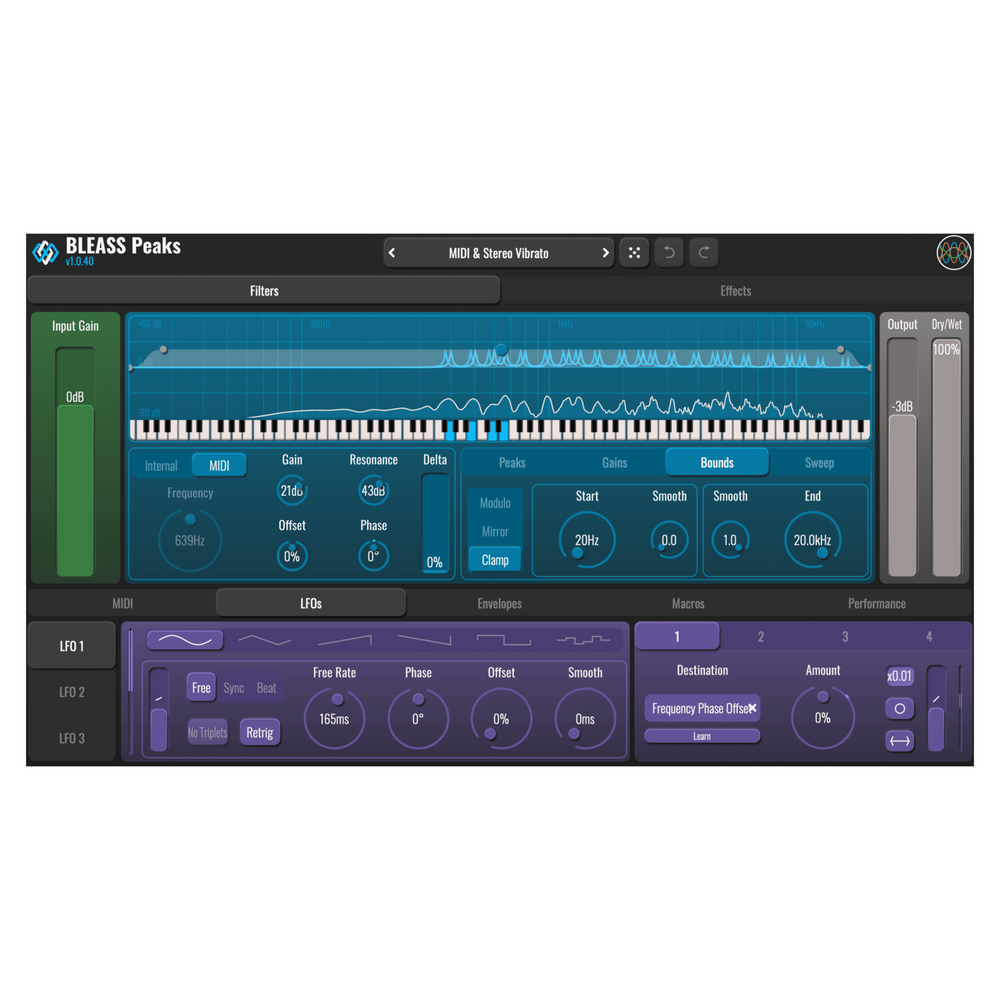Viewport: 1000px width, 1000px height.
Task: Click the BLEASS logo icon
Action: point(45,252)
